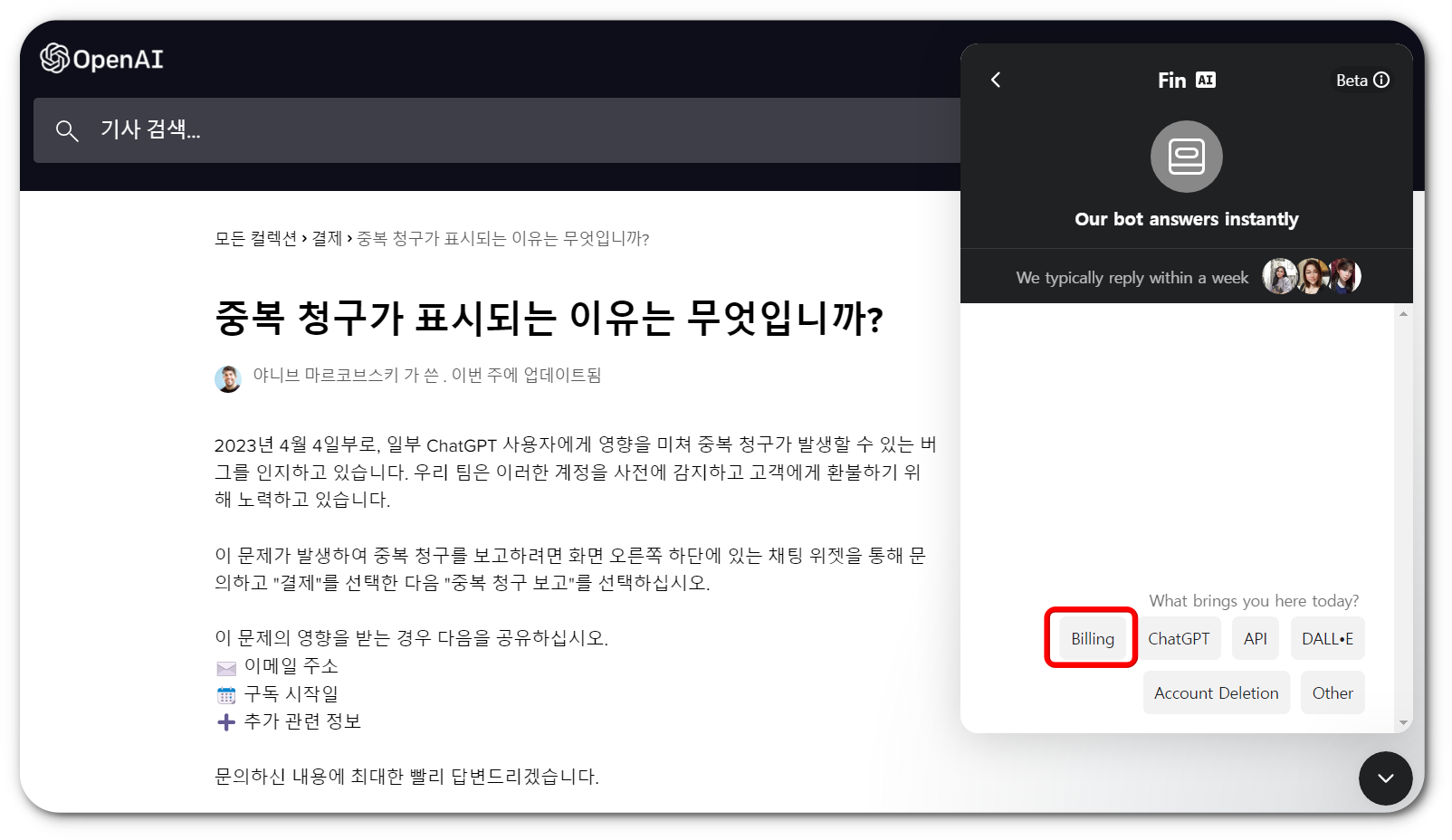Viewport: 1452px width, 840px height.
Task: Click the calendar subscription-date icon
Action: (224, 694)
